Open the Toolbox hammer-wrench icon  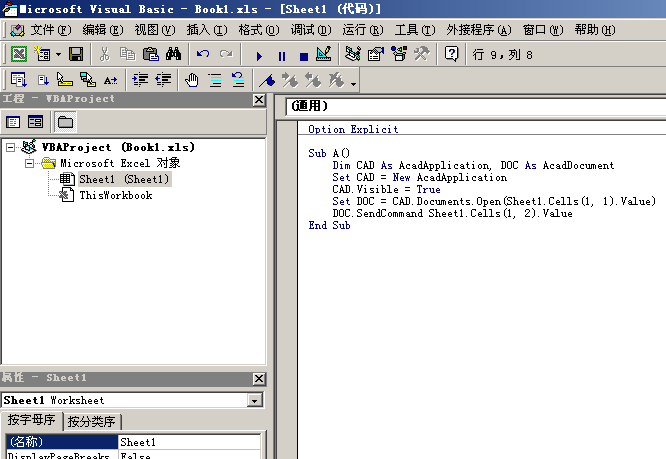421,54
